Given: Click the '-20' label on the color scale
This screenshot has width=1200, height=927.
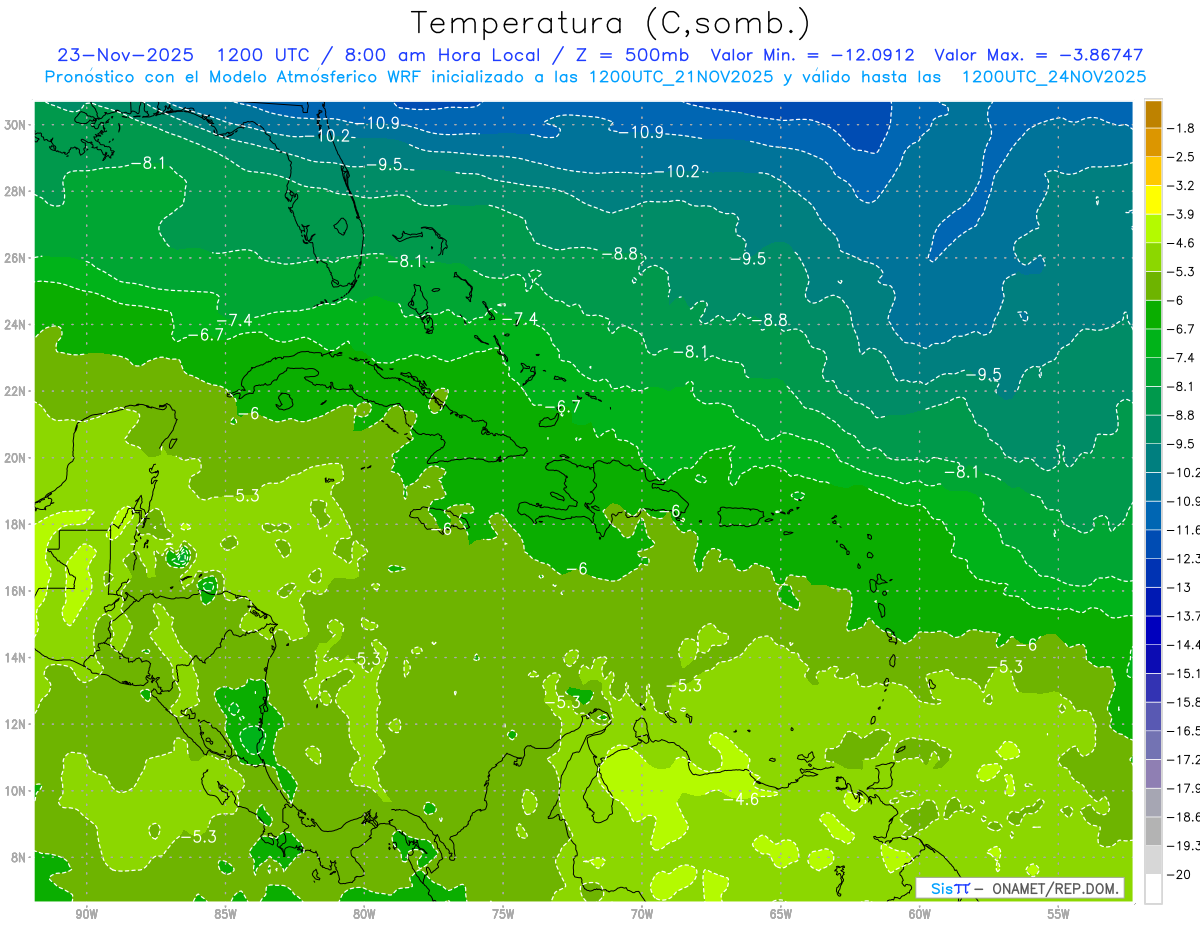Looking at the screenshot, I should click(x=1179, y=875).
